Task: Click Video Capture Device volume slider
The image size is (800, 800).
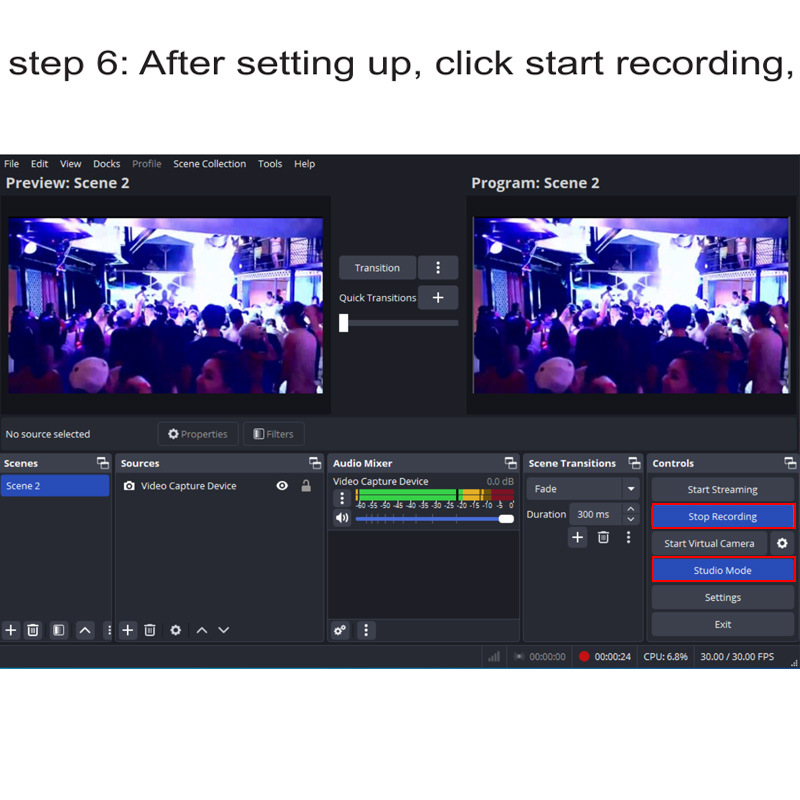Action: coord(434,519)
